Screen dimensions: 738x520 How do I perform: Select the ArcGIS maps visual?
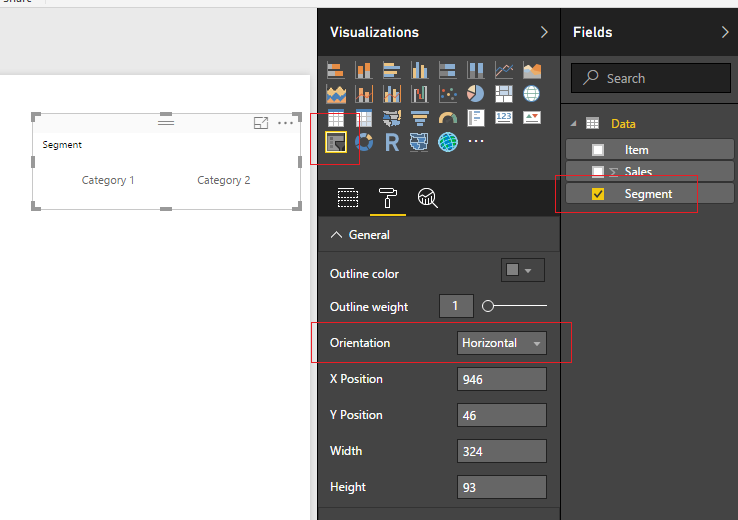[448, 142]
